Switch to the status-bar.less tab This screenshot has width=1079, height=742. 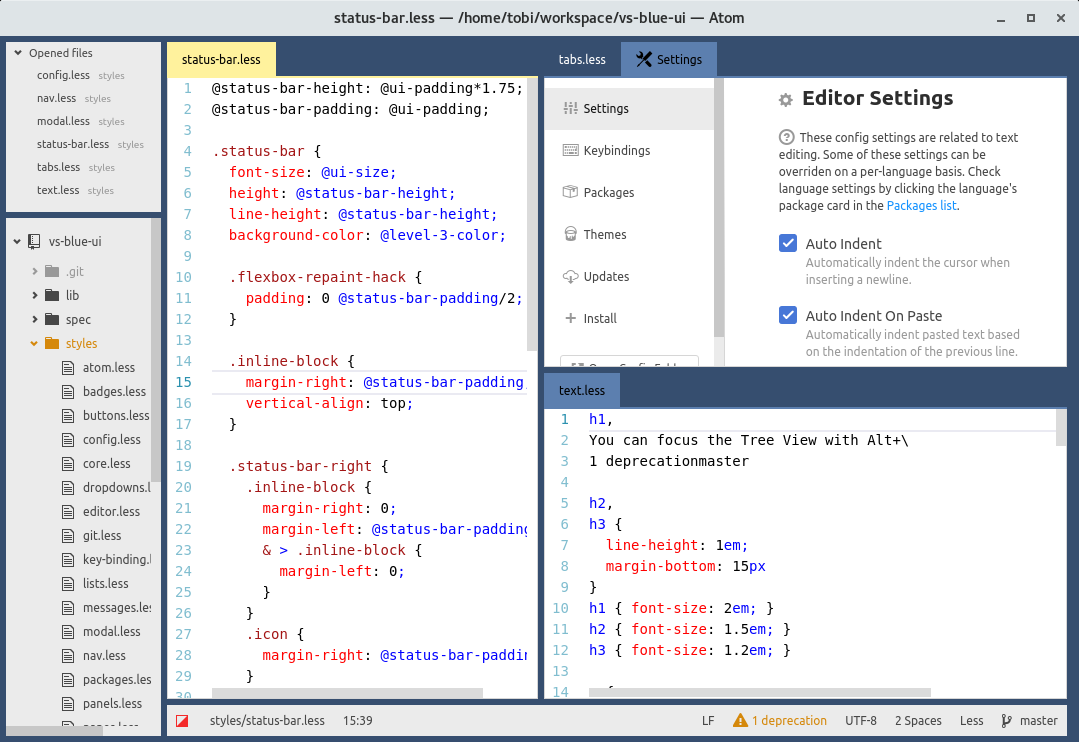221,59
